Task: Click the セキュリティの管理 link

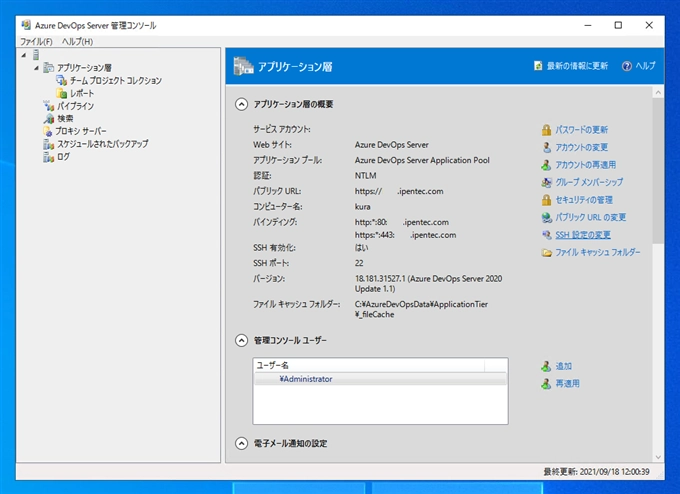Action: coord(584,200)
